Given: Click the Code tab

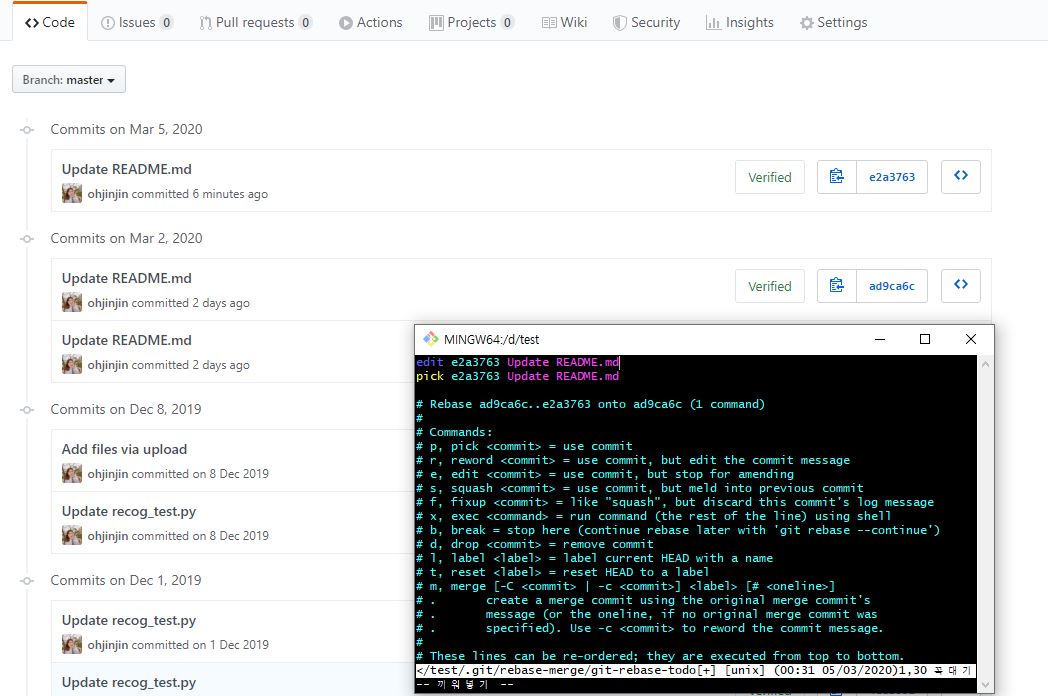Looking at the screenshot, I should [49, 21].
